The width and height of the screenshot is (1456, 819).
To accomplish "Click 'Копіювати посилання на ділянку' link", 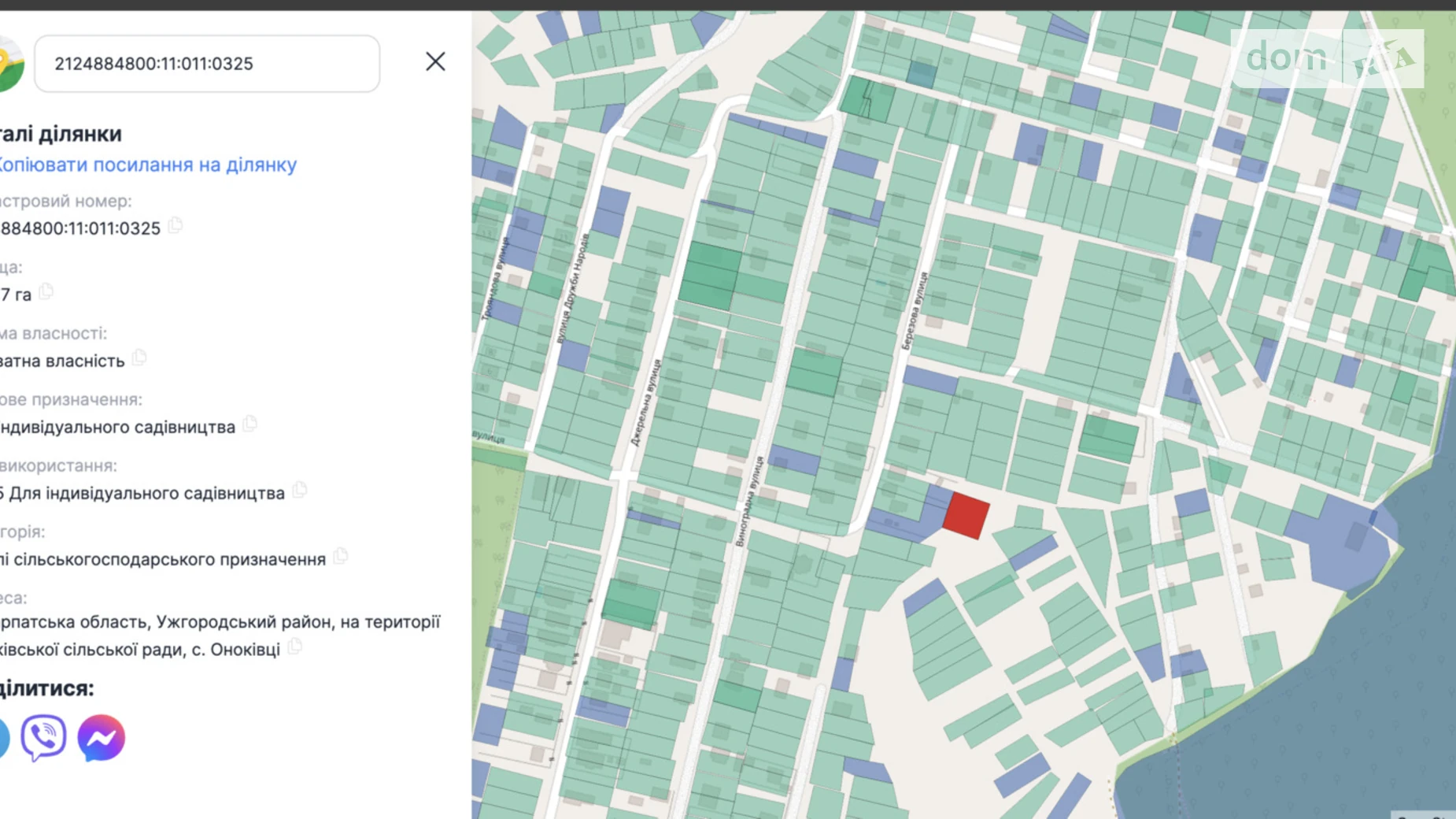I will (147, 165).
